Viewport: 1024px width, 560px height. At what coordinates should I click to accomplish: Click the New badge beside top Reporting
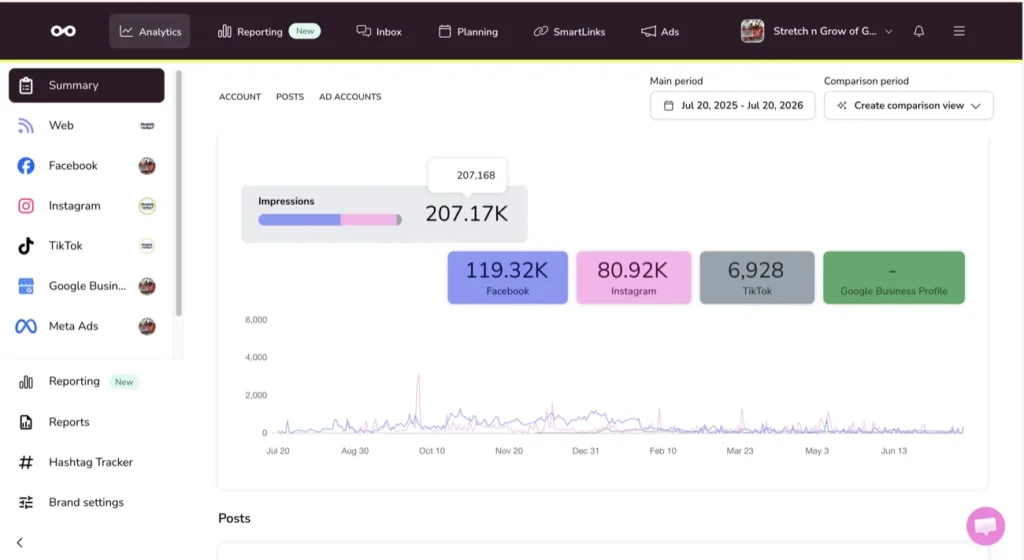305,31
